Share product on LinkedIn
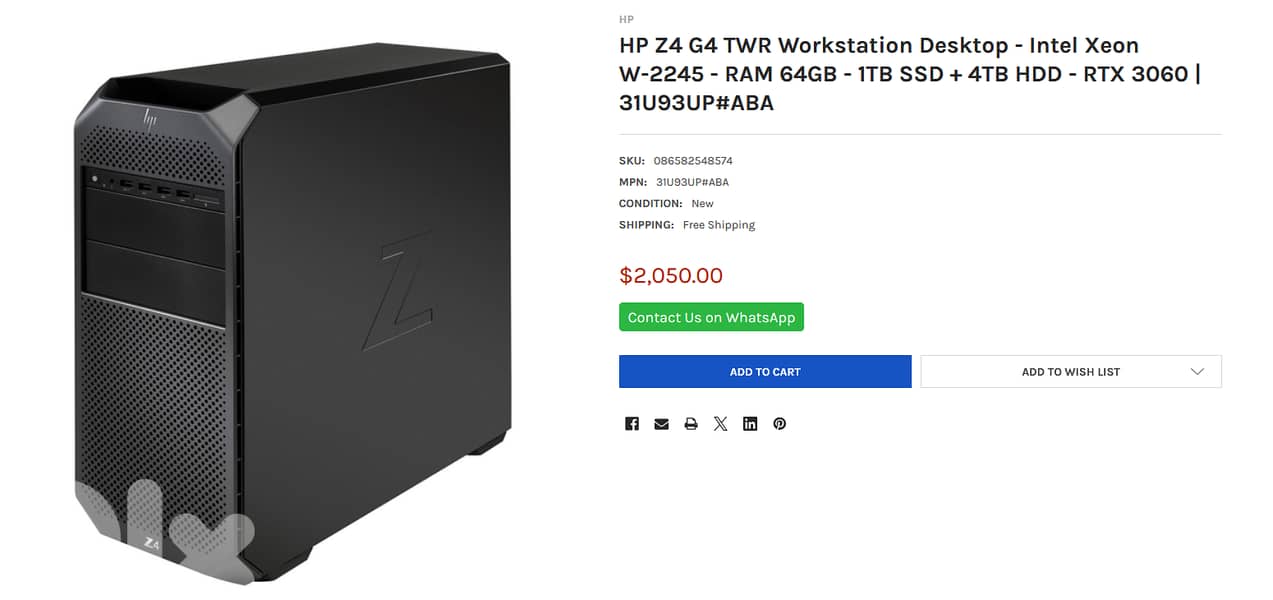 click(750, 424)
